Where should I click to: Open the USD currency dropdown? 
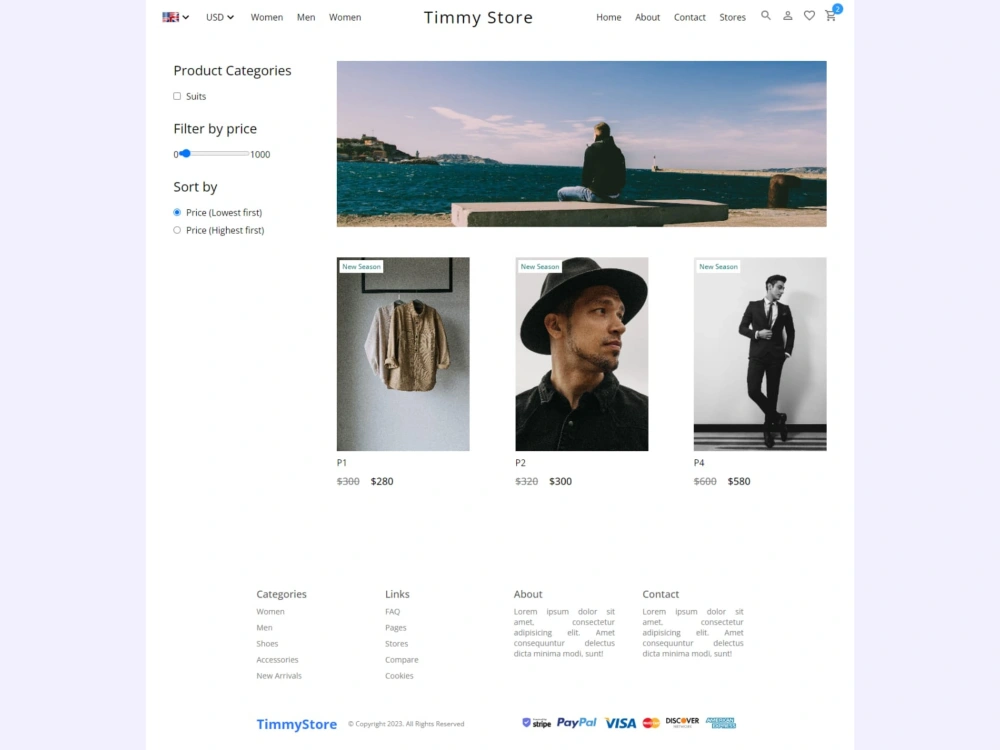(218, 17)
